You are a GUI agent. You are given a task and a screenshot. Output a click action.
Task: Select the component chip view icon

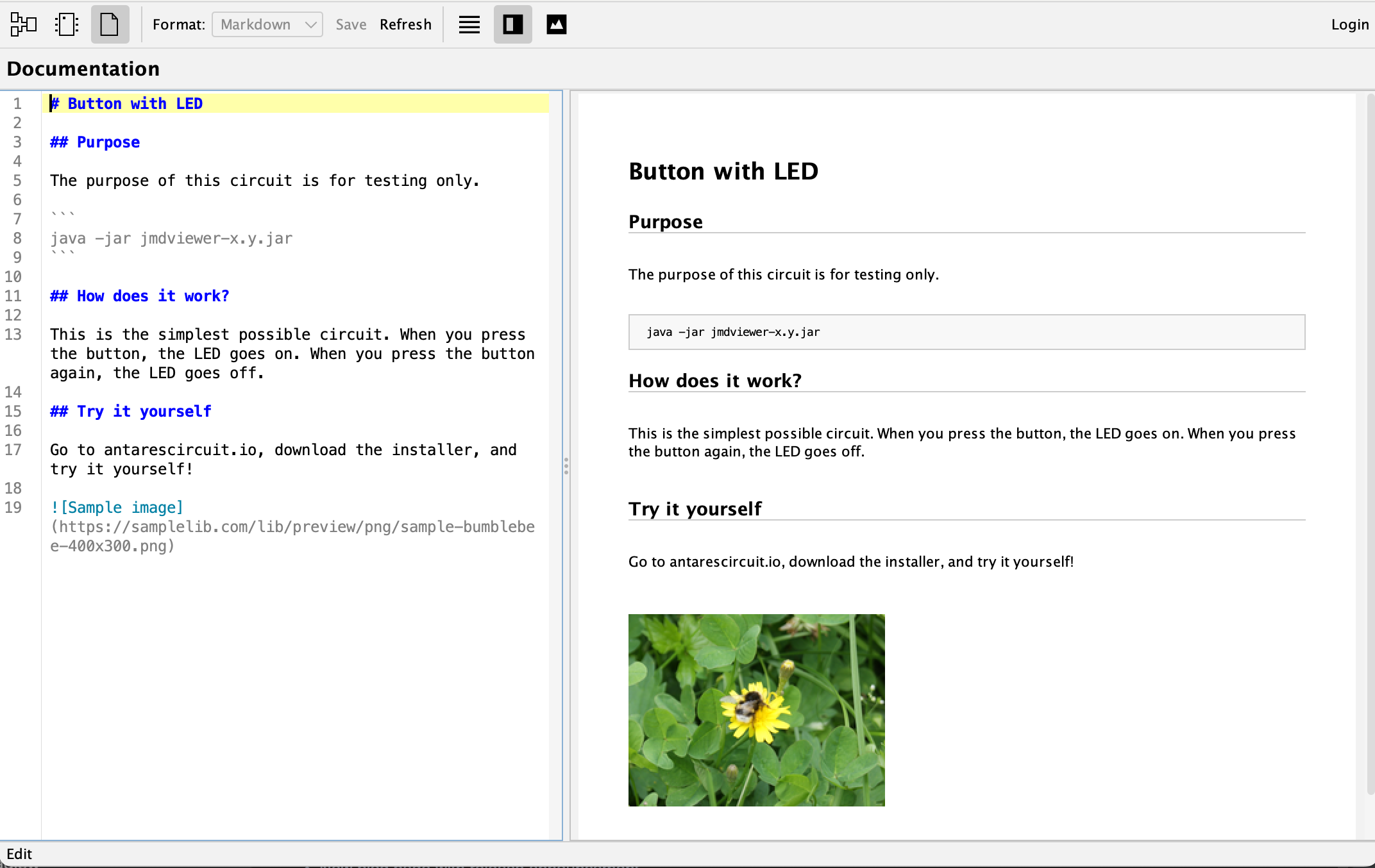(x=67, y=24)
